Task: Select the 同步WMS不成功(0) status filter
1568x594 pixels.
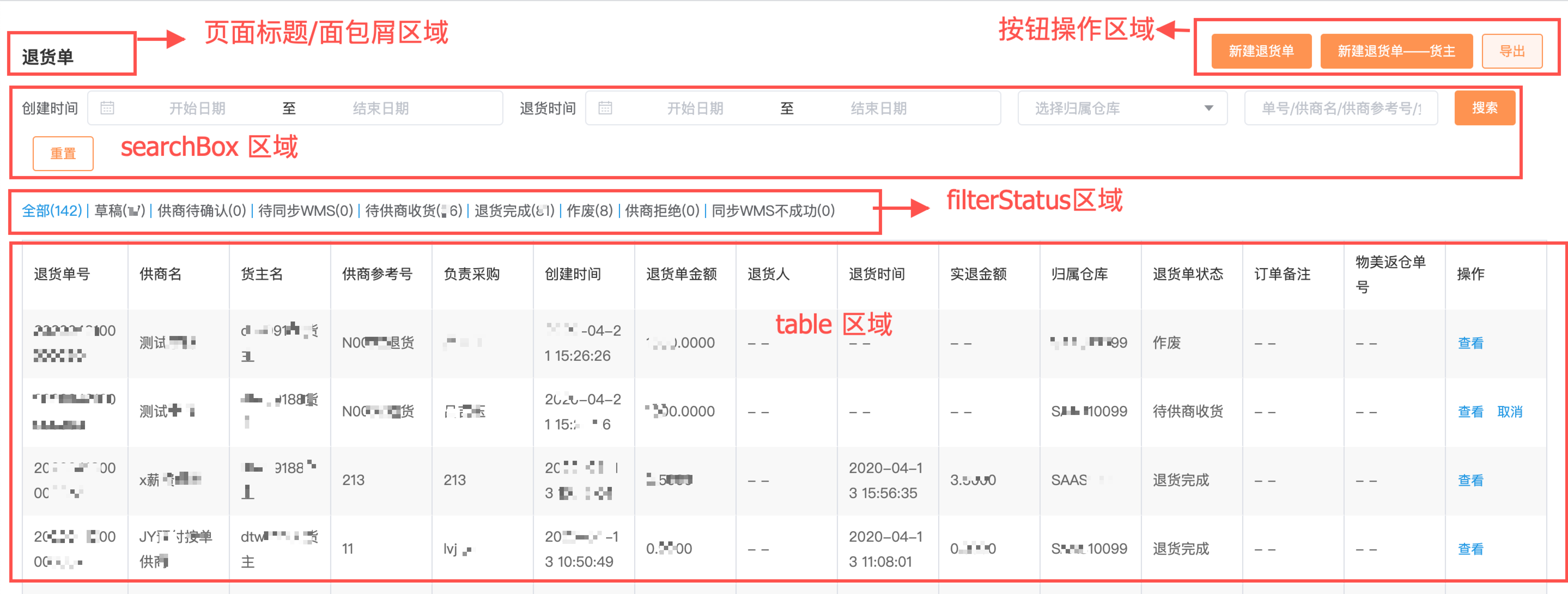Action: click(773, 211)
